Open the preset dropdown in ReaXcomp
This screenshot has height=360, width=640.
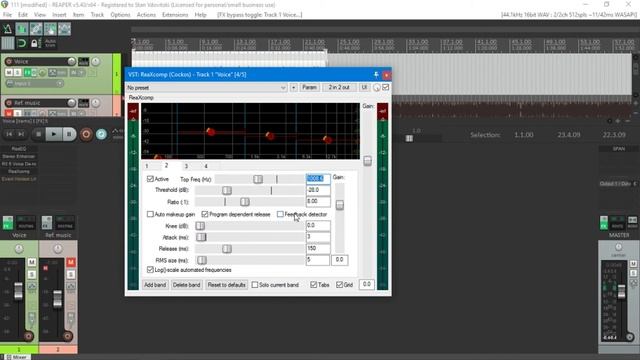pyautogui.click(x=207, y=88)
